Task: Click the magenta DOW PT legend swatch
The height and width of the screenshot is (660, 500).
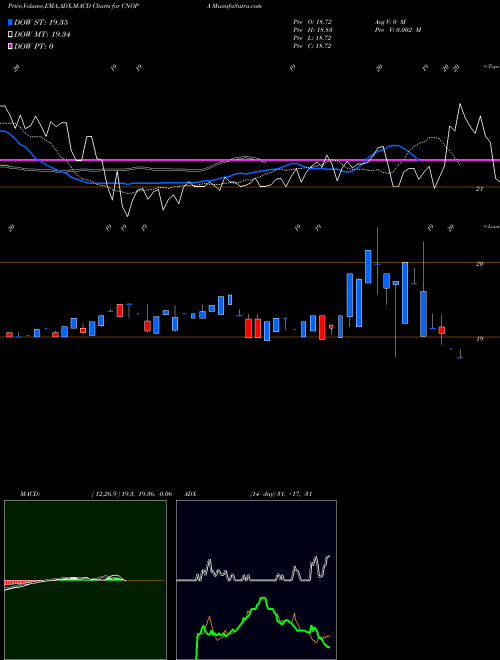Action: 10,46
